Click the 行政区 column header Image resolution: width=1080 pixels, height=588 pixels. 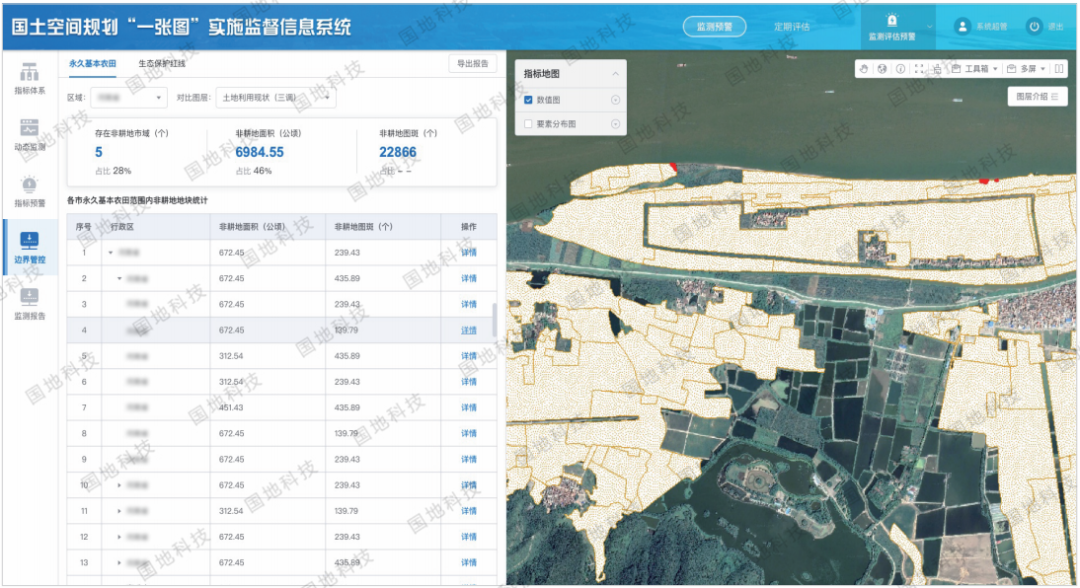(x=156, y=227)
